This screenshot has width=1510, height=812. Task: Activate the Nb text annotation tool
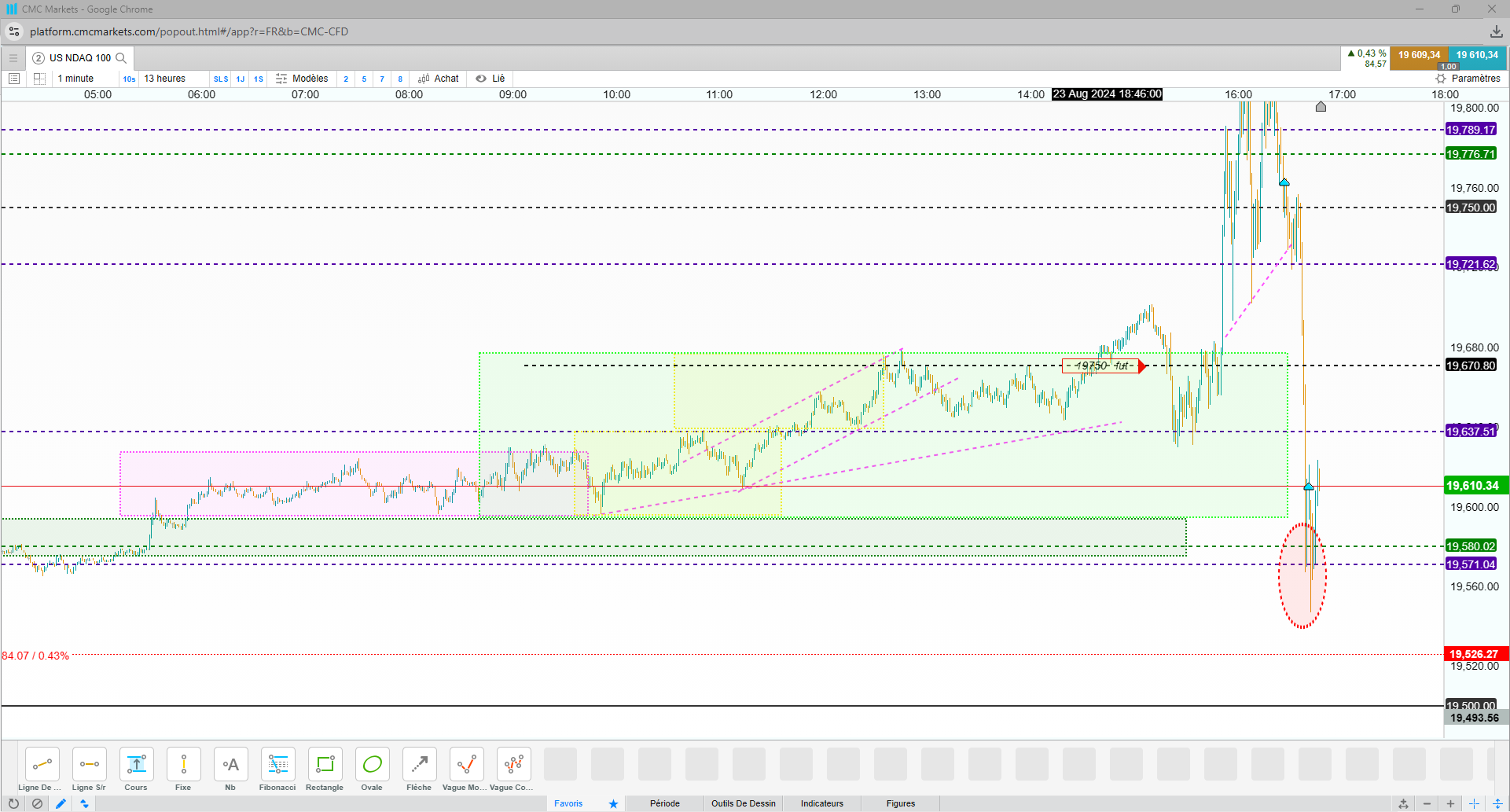coord(230,769)
